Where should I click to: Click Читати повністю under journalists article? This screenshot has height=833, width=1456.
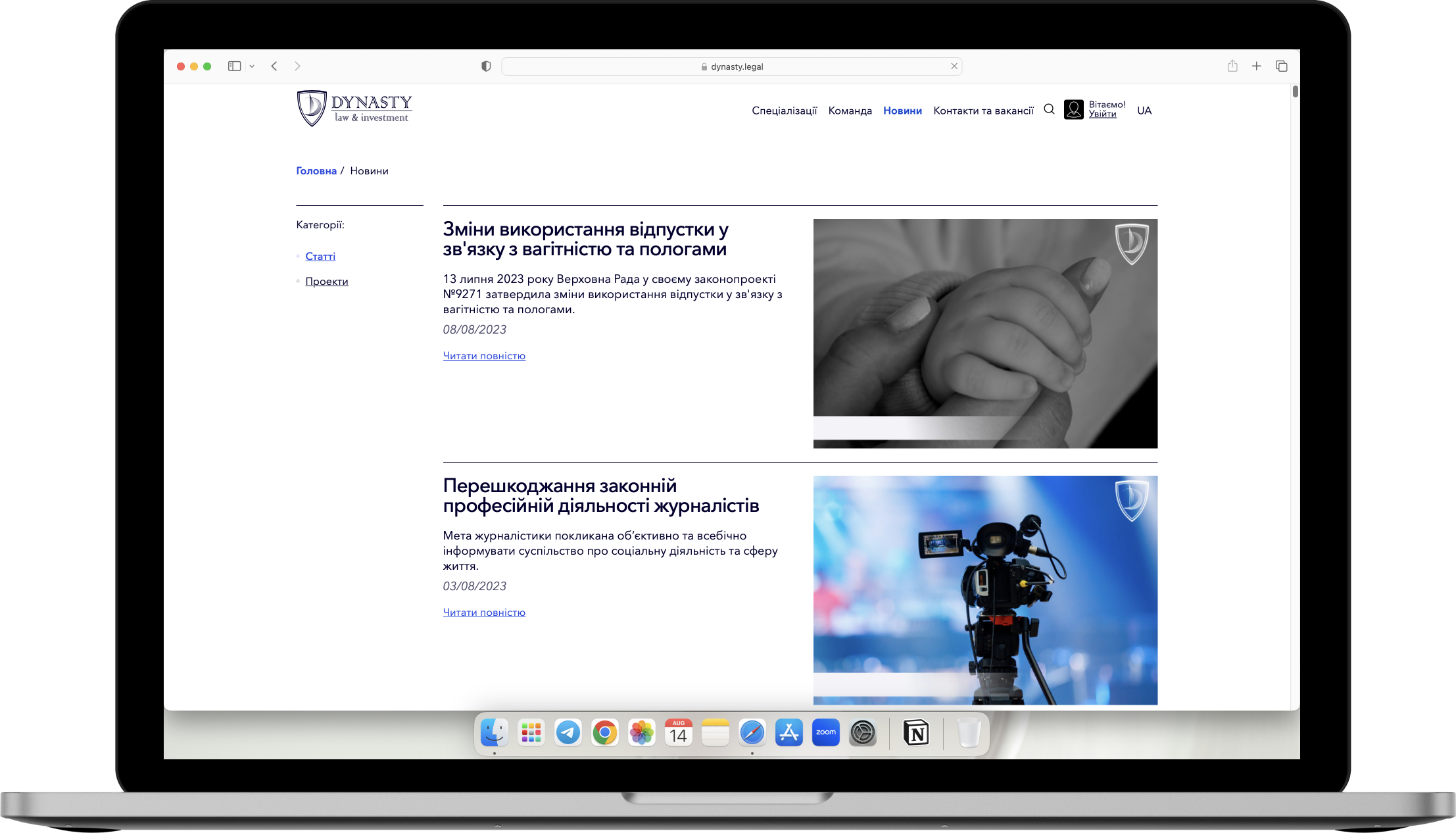click(484, 612)
